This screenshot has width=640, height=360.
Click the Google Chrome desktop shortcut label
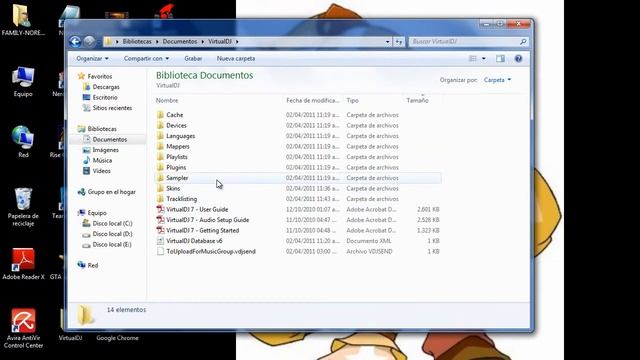(x=117, y=338)
